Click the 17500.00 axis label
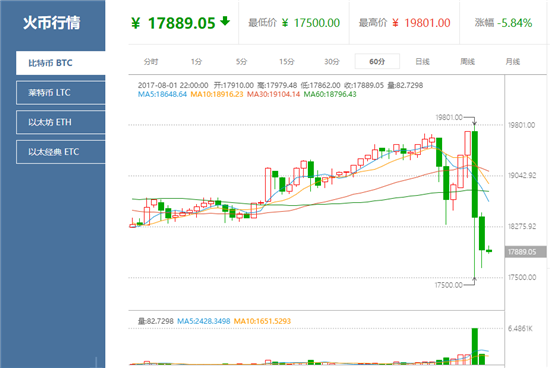The height and width of the screenshot is (368, 550). tap(522, 277)
